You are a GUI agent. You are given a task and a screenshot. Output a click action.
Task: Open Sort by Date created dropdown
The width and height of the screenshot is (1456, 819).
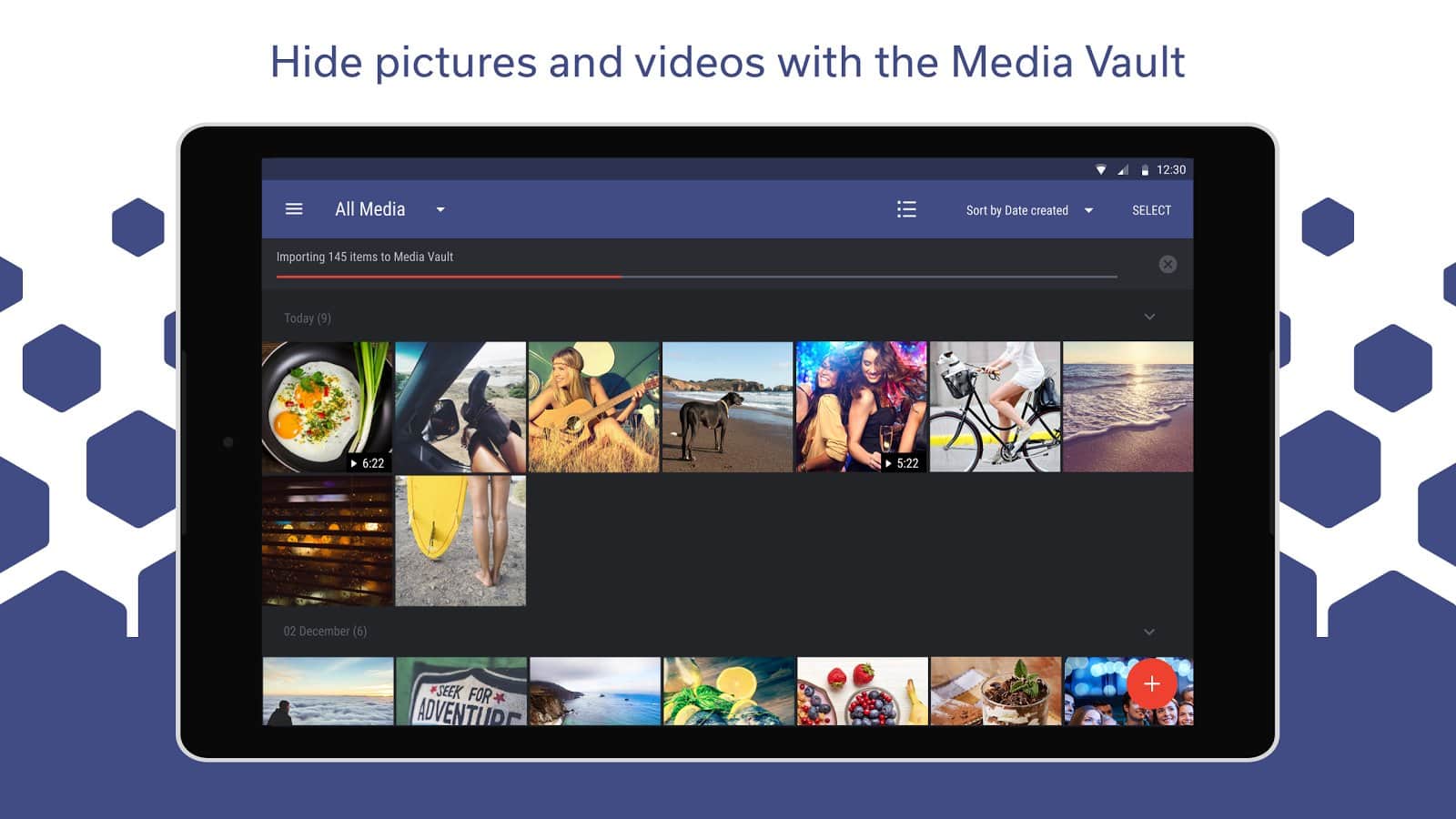(x=1029, y=210)
